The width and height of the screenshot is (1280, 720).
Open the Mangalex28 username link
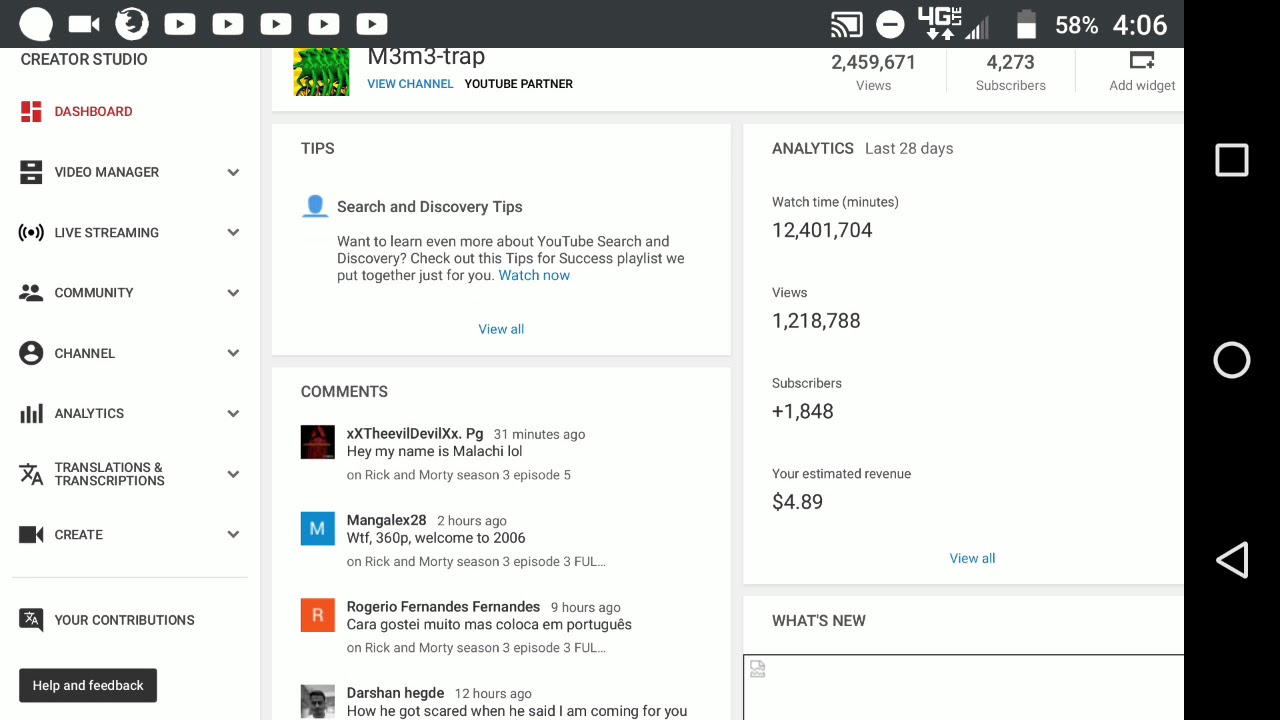click(386, 520)
